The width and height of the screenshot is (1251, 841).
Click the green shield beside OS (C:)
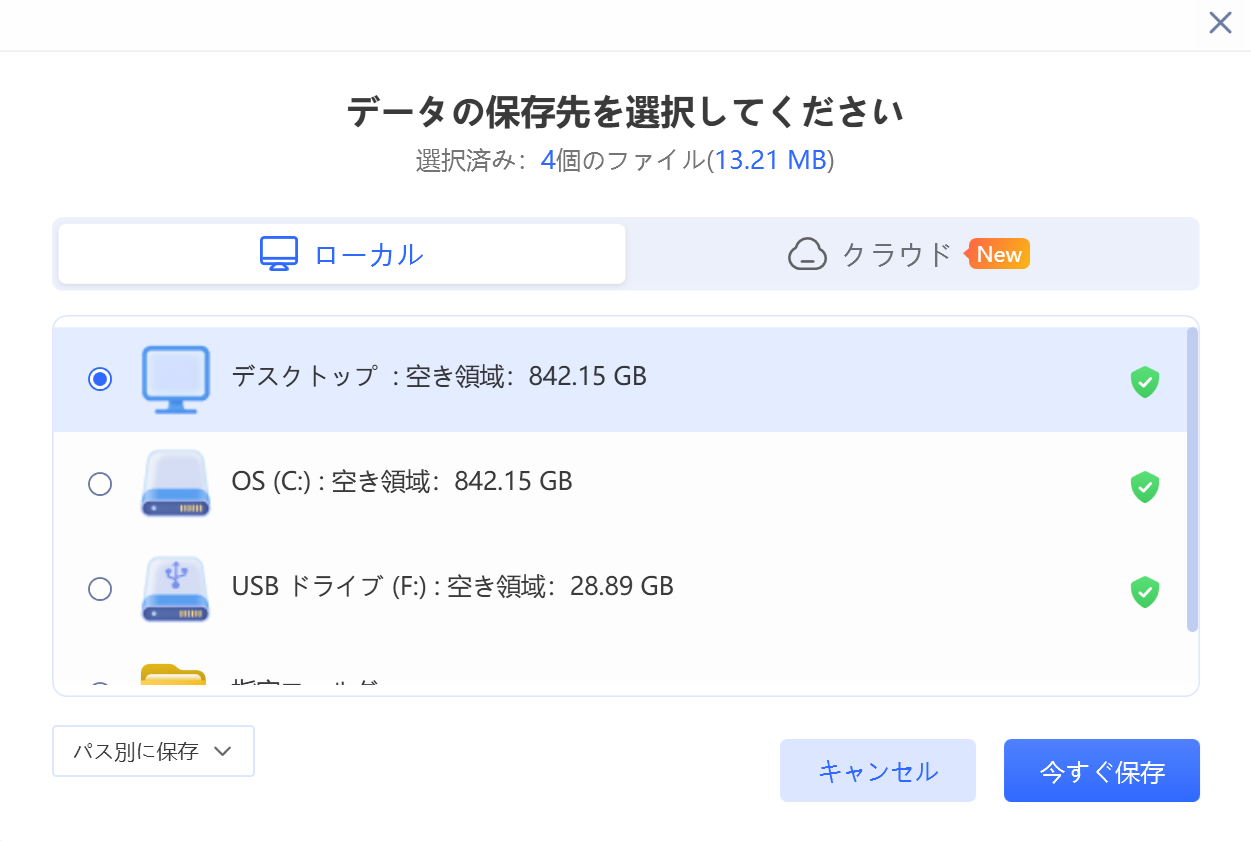pyautogui.click(x=1145, y=487)
